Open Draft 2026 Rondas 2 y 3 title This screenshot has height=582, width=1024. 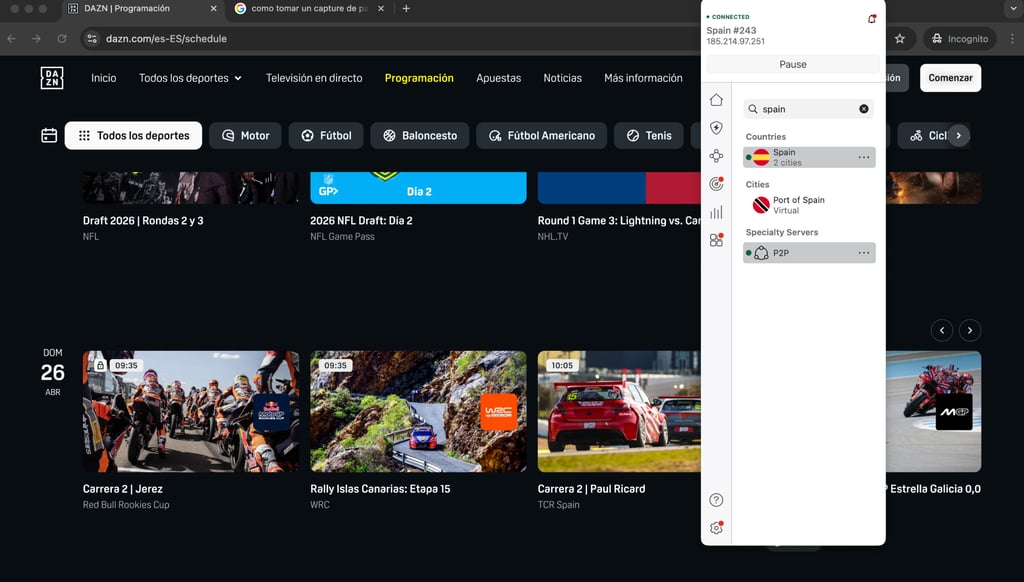pos(143,221)
